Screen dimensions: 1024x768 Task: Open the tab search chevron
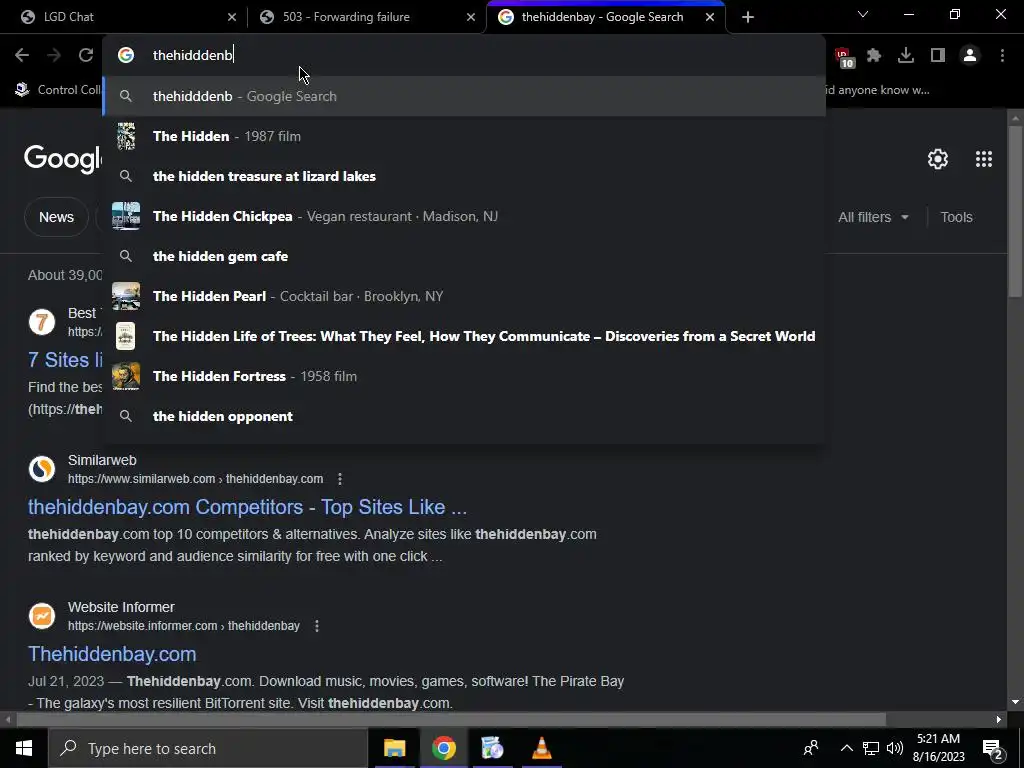[863, 14]
